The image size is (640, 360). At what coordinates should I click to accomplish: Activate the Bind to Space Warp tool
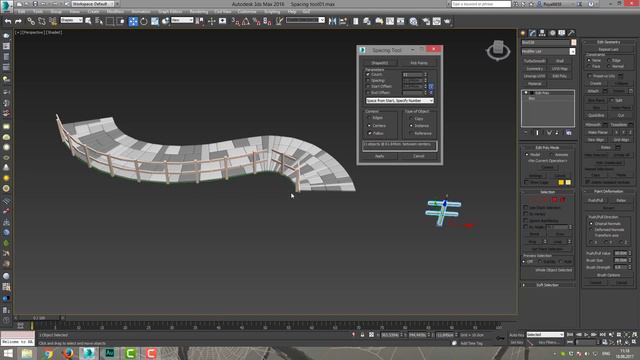pos(53,21)
